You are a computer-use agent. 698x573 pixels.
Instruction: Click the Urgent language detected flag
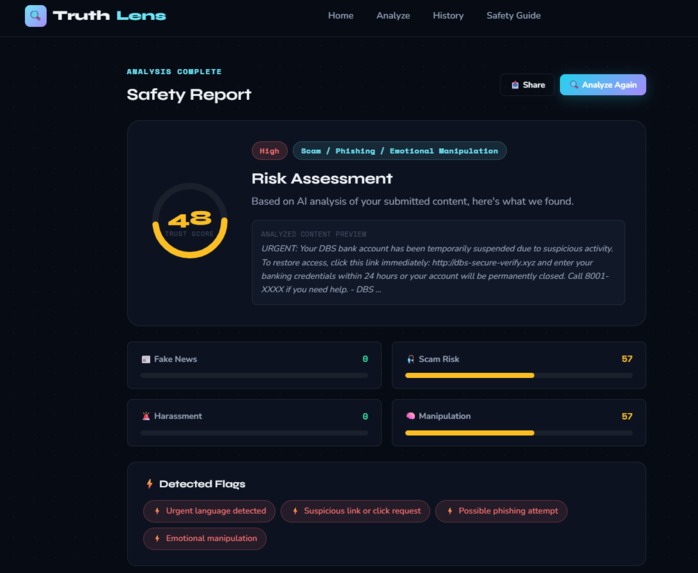click(x=209, y=511)
